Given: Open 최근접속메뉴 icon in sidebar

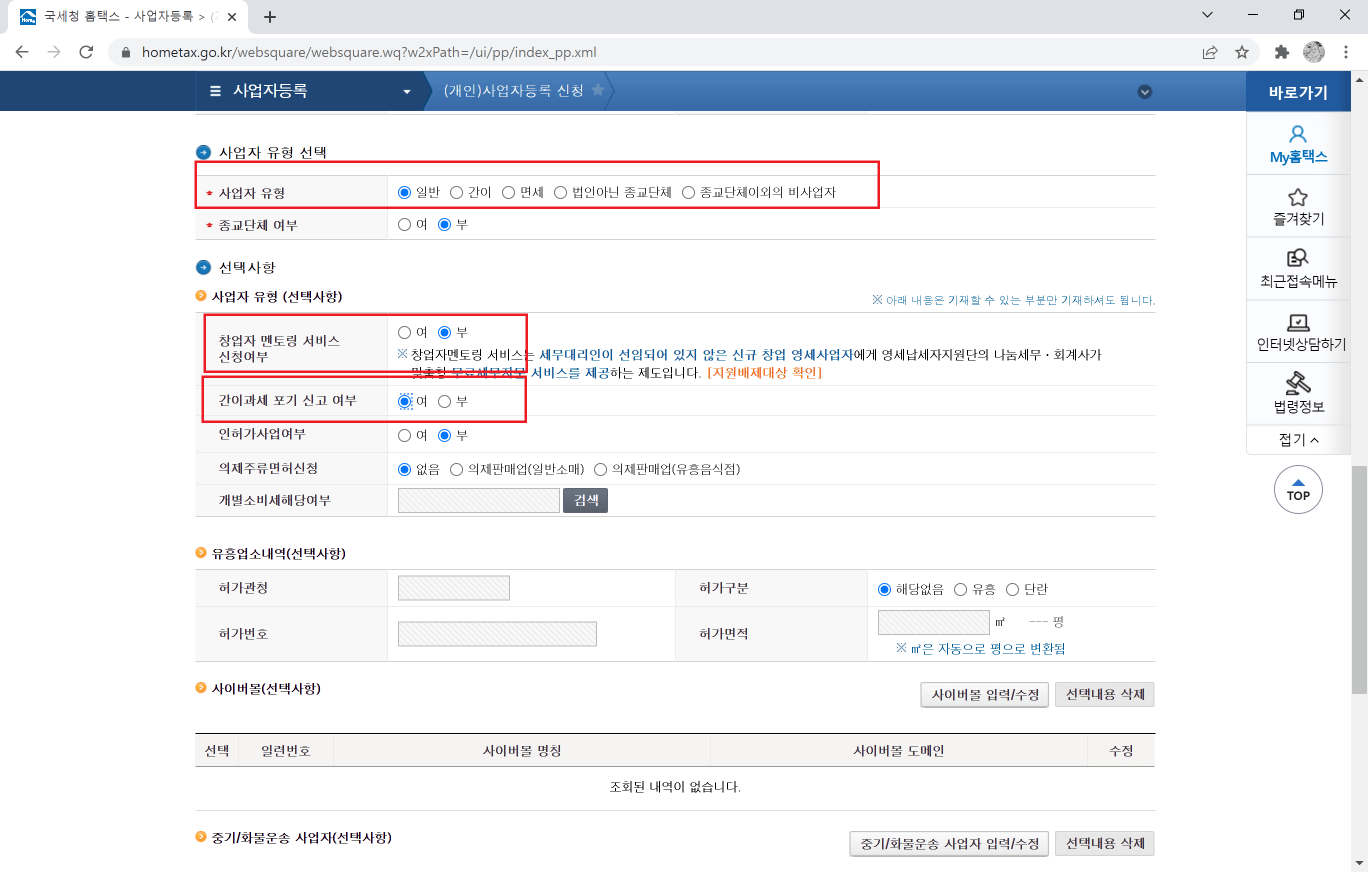Looking at the screenshot, I should point(1298,259).
